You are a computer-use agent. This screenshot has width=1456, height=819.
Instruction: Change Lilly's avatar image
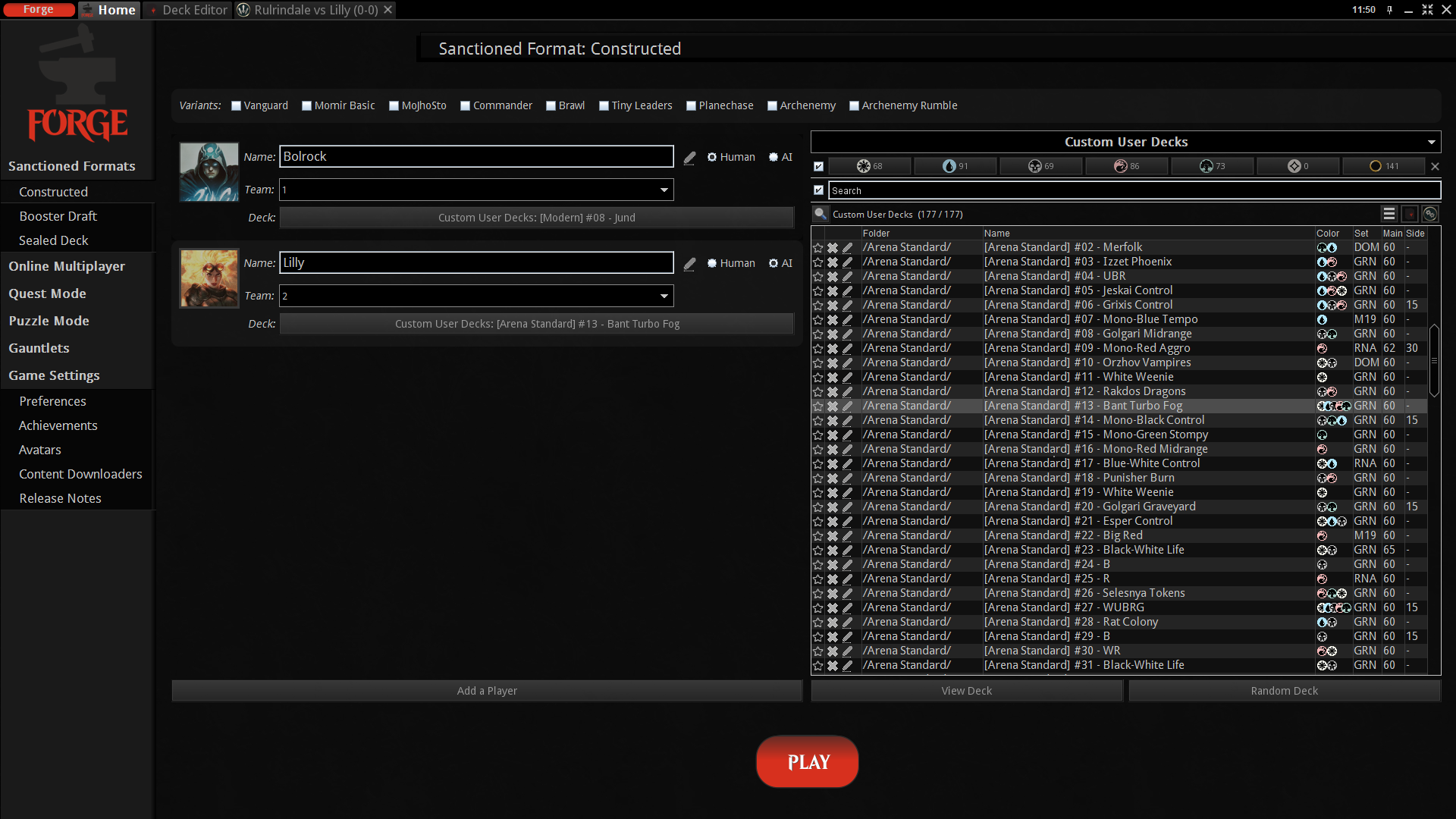pos(209,278)
